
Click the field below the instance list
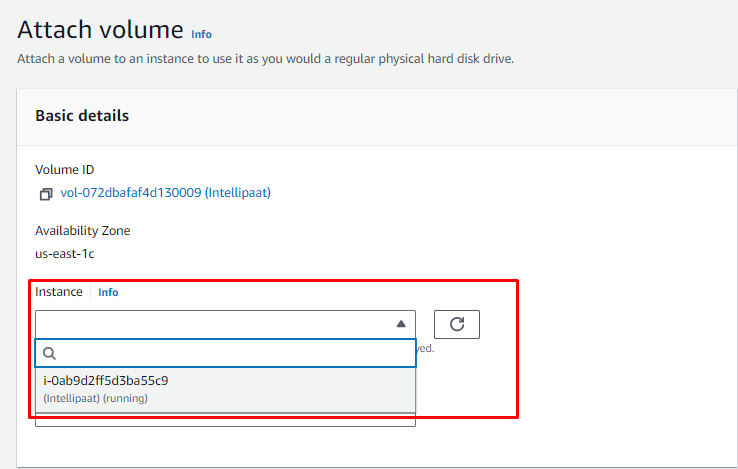click(225, 420)
